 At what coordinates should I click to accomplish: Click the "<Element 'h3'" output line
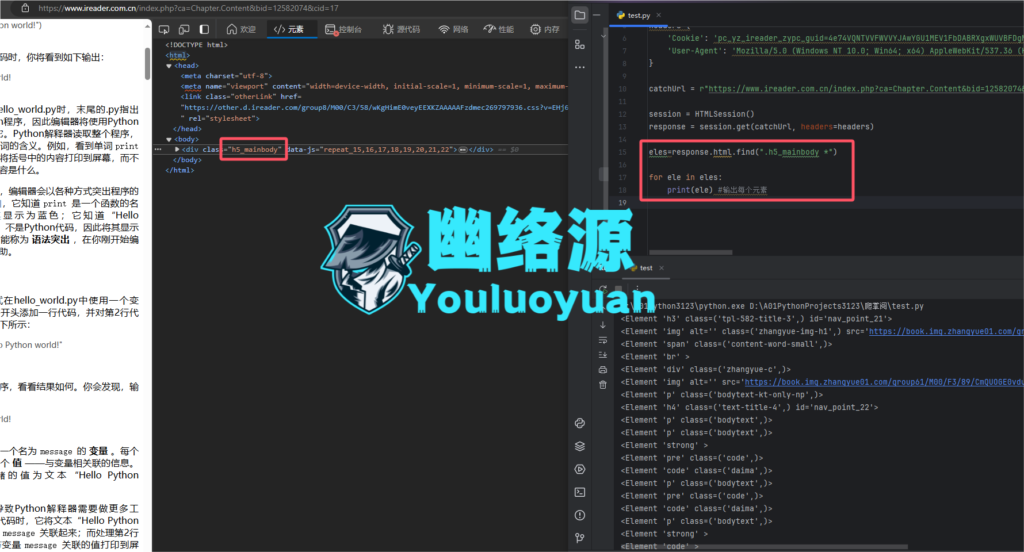click(x=756, y=319)
